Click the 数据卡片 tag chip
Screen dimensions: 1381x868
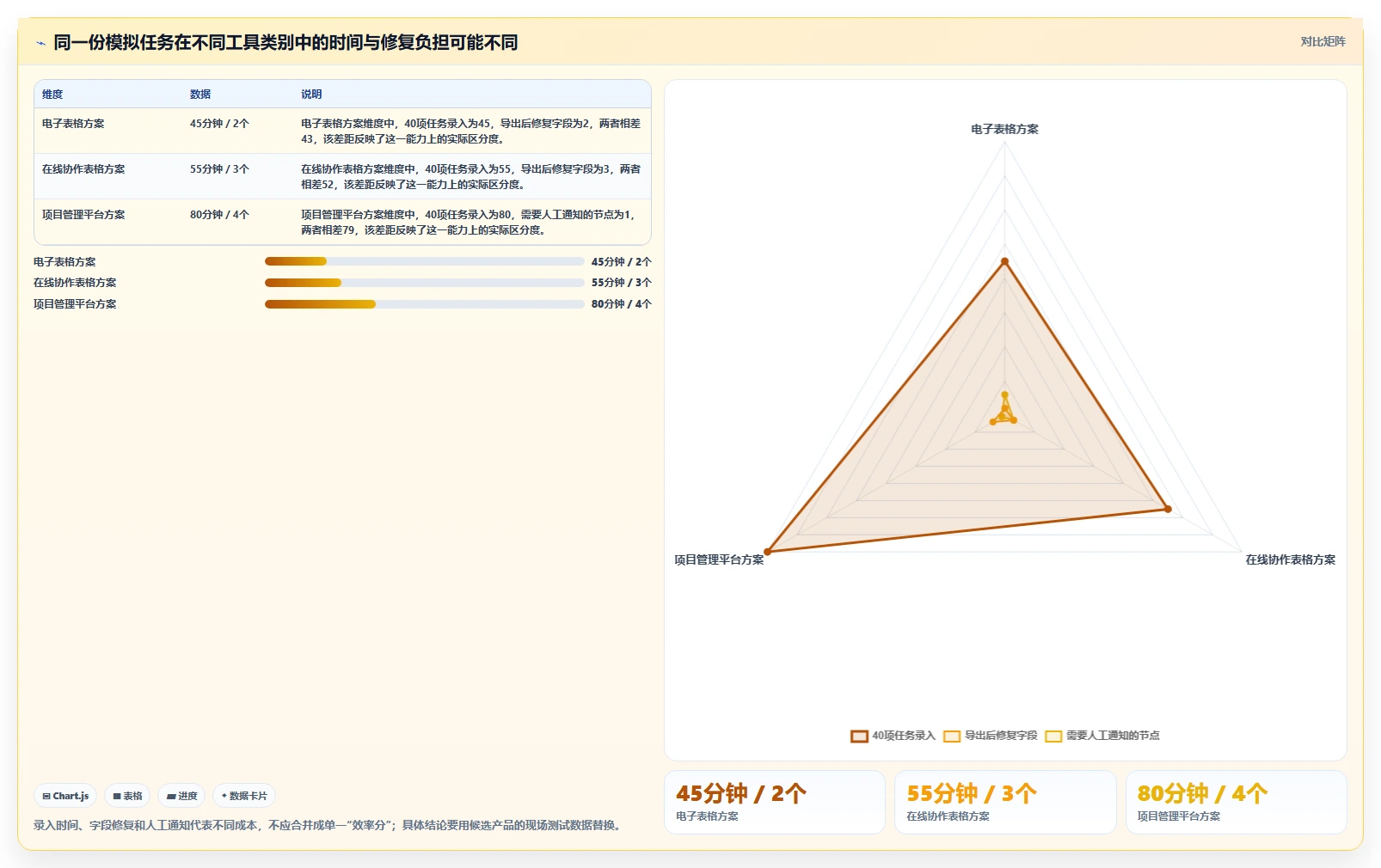tap(244, 796)
